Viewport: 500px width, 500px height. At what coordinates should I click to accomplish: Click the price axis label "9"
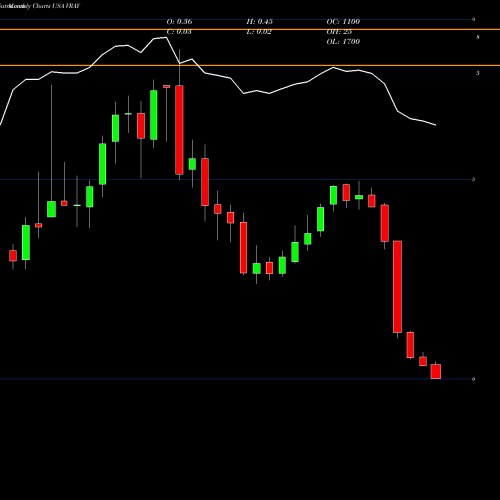point(473,20)
